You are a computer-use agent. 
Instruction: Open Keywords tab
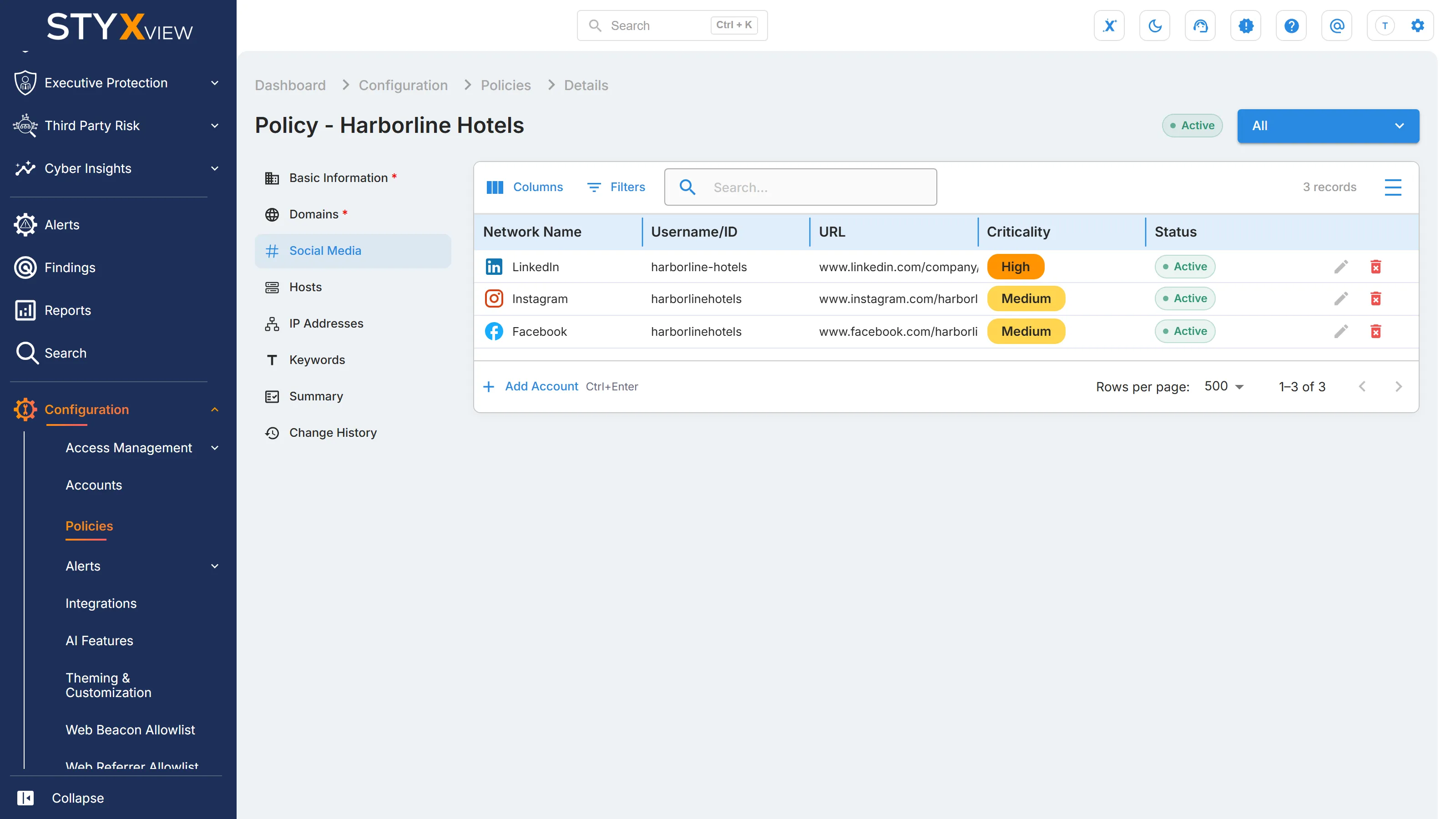coord(353,360)
